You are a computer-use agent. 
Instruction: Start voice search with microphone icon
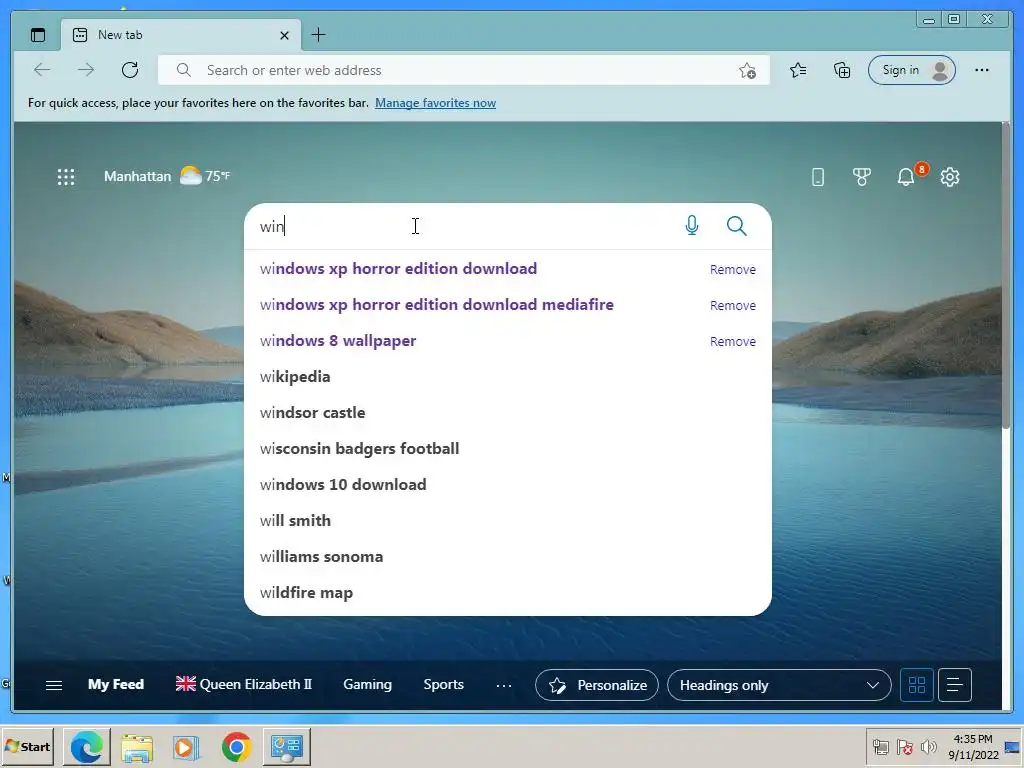(x=692, y=226)
